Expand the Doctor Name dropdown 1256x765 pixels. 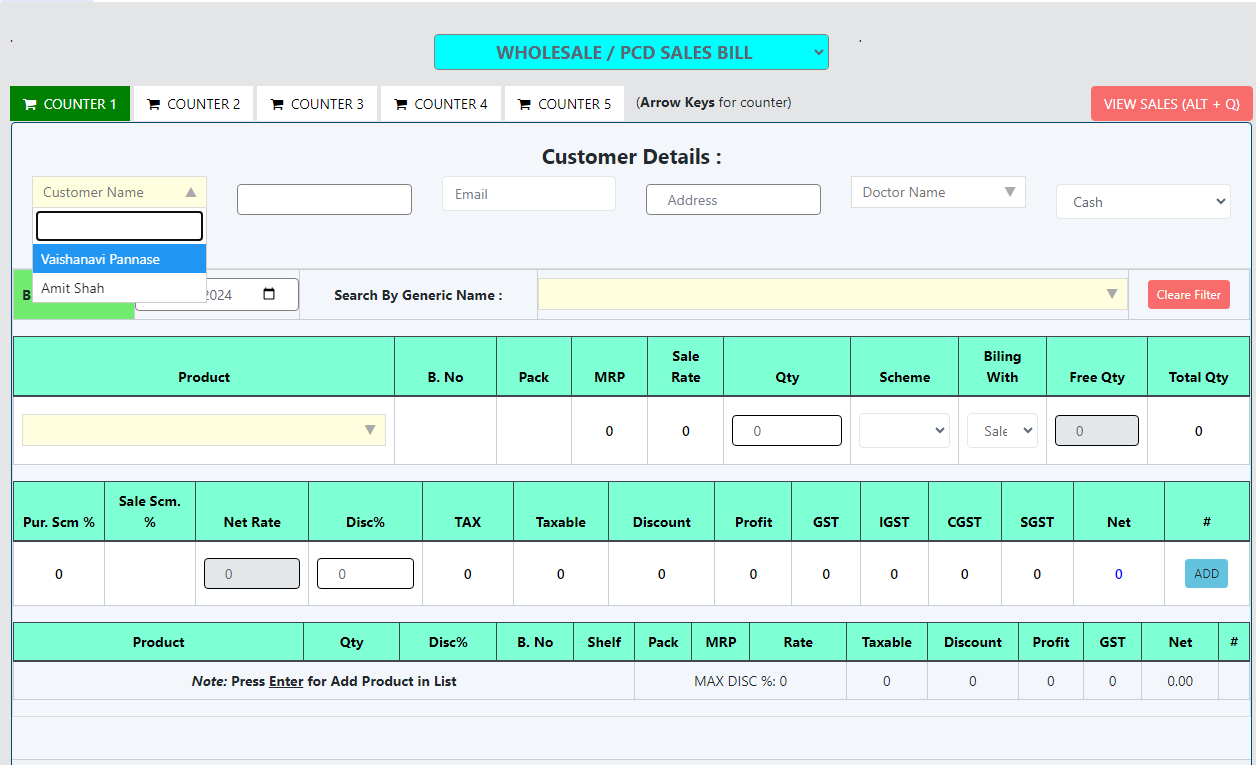pyautogui.click(x=938, y=192)
